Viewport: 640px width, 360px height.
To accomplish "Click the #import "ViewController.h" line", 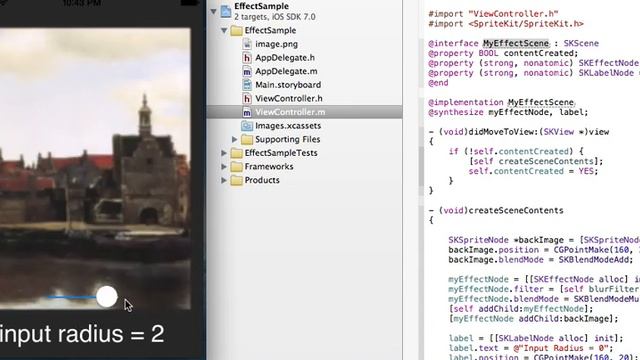I will (493, 14).
